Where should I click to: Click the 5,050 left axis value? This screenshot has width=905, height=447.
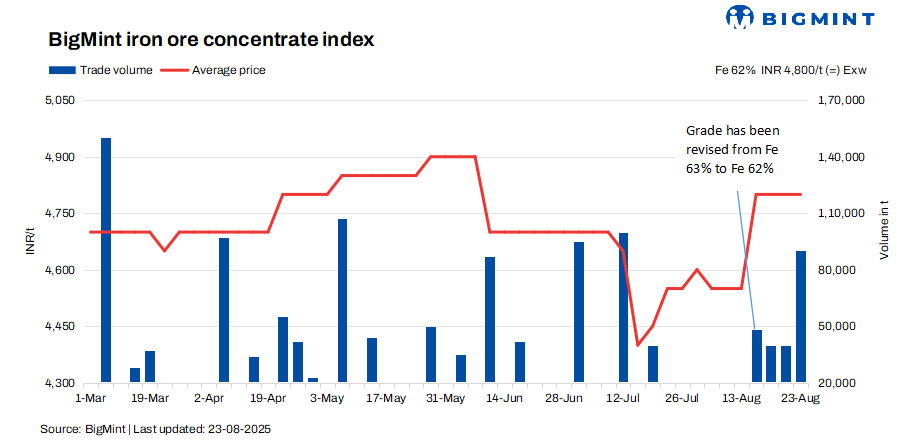pos(60,101)
